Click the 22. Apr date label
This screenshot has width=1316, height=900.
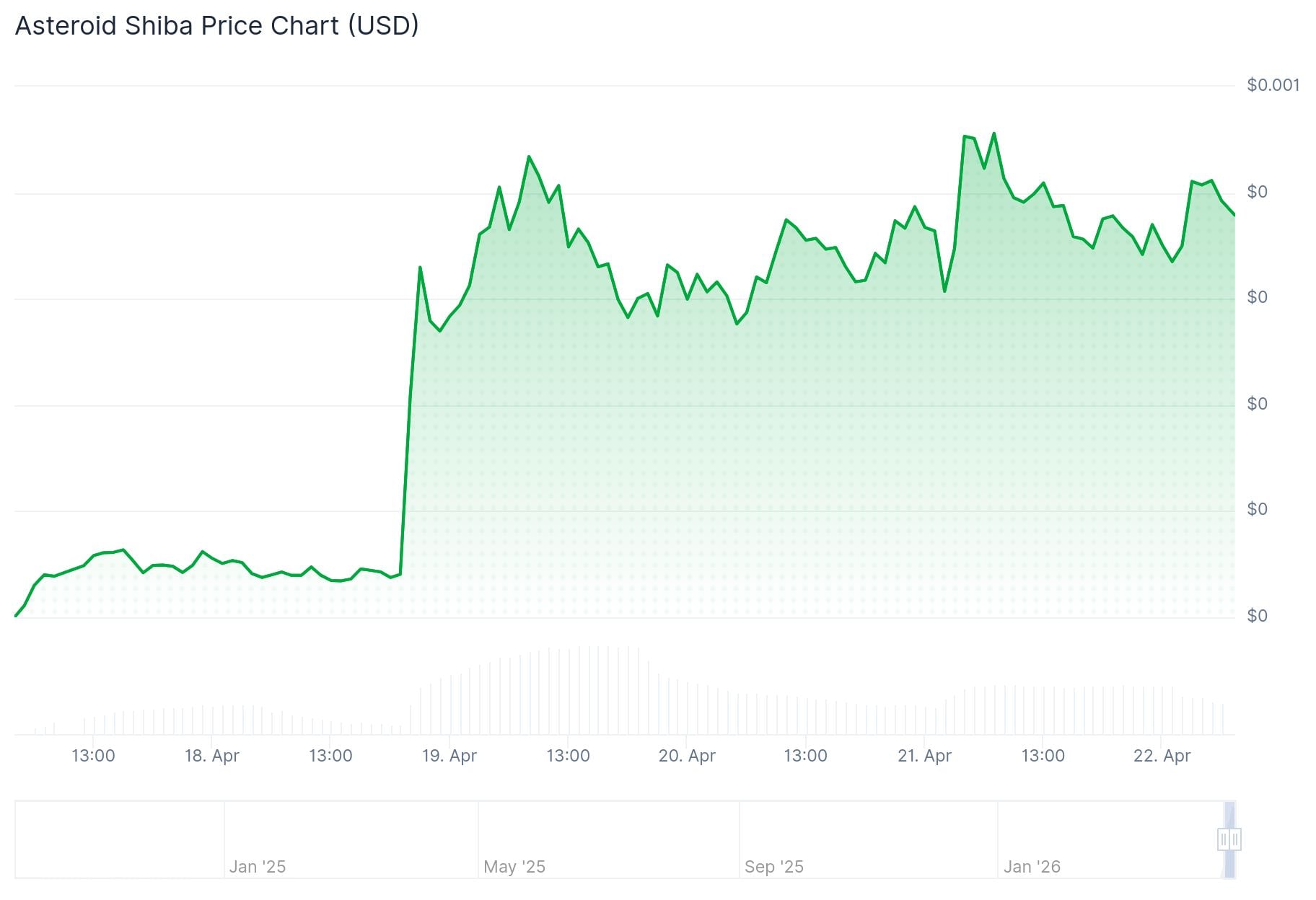point(1162,756)
